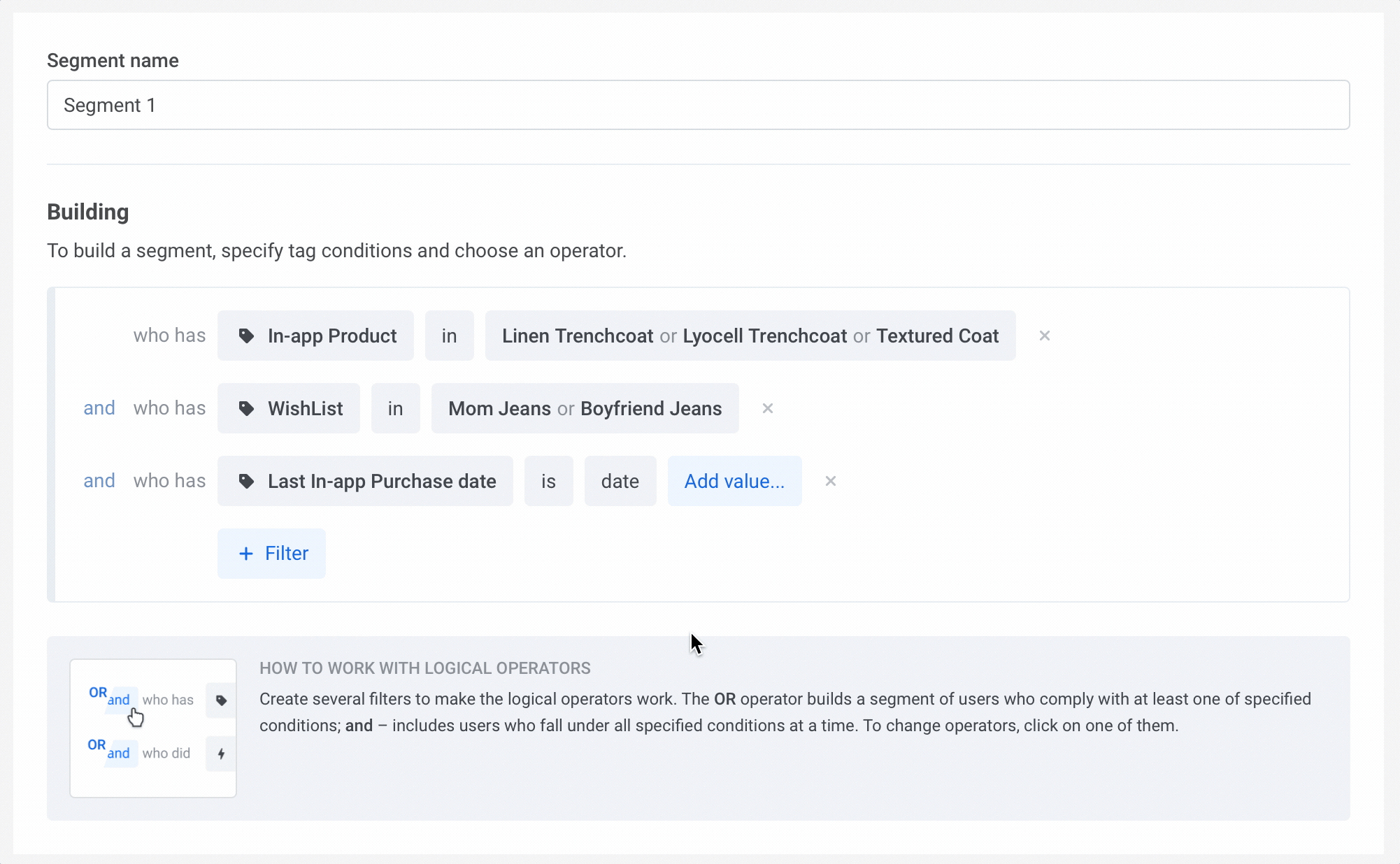Delete the WishList filter row
Viewport: 1400px width, 864px height.
[767, 408]
